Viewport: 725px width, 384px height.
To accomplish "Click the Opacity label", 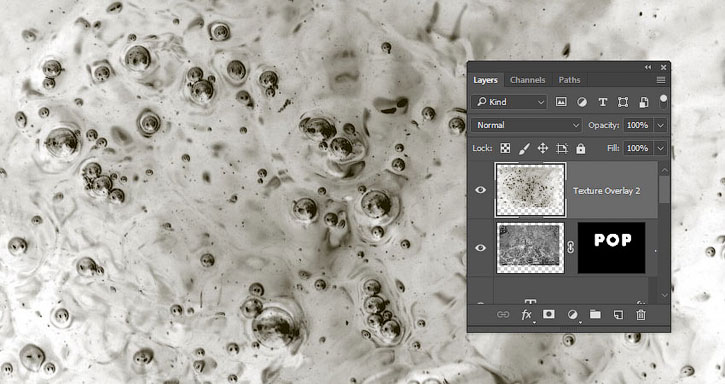I will [603, 125].
